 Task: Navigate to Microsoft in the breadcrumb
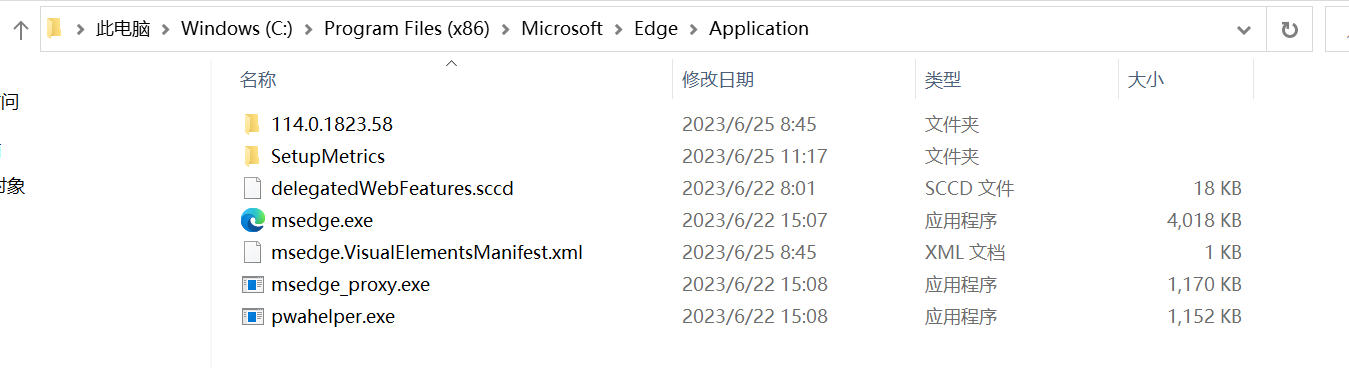[562, 29]
